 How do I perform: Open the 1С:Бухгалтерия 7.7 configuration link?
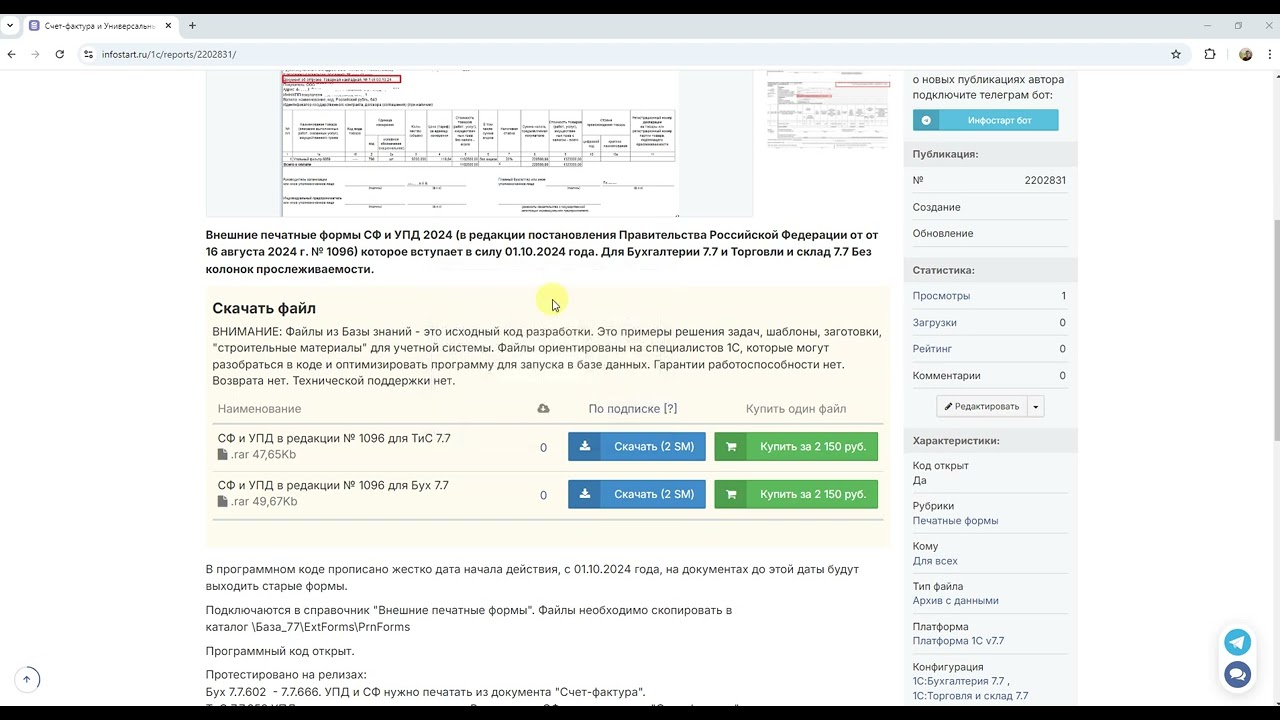959,681
